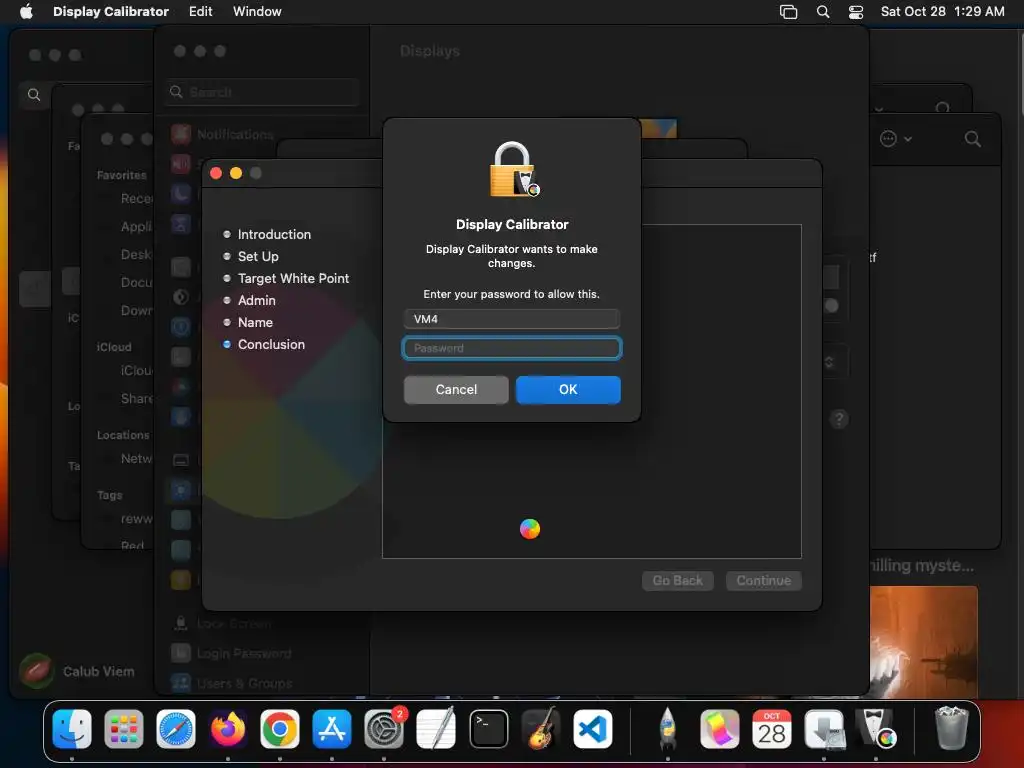Open Calendar from the Dock

point(771,728)
